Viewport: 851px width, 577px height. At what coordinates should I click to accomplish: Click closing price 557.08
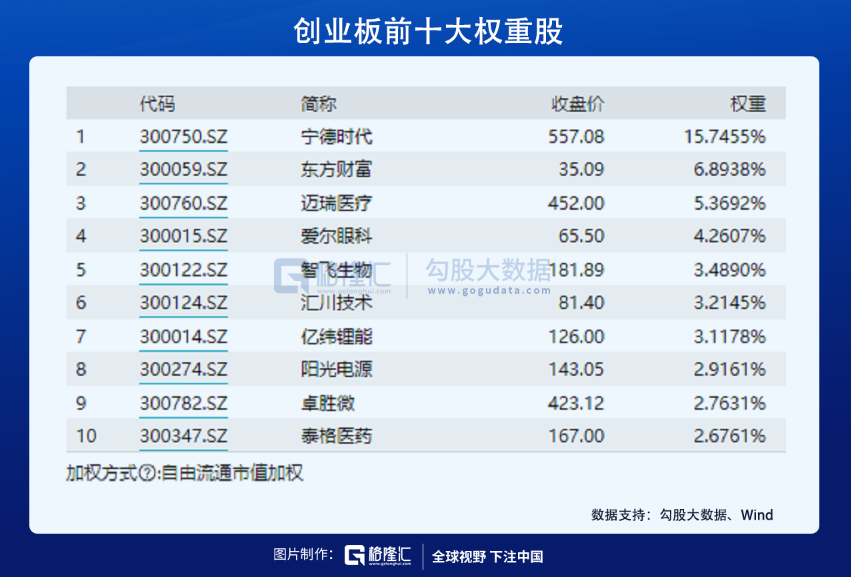point(576,136)
